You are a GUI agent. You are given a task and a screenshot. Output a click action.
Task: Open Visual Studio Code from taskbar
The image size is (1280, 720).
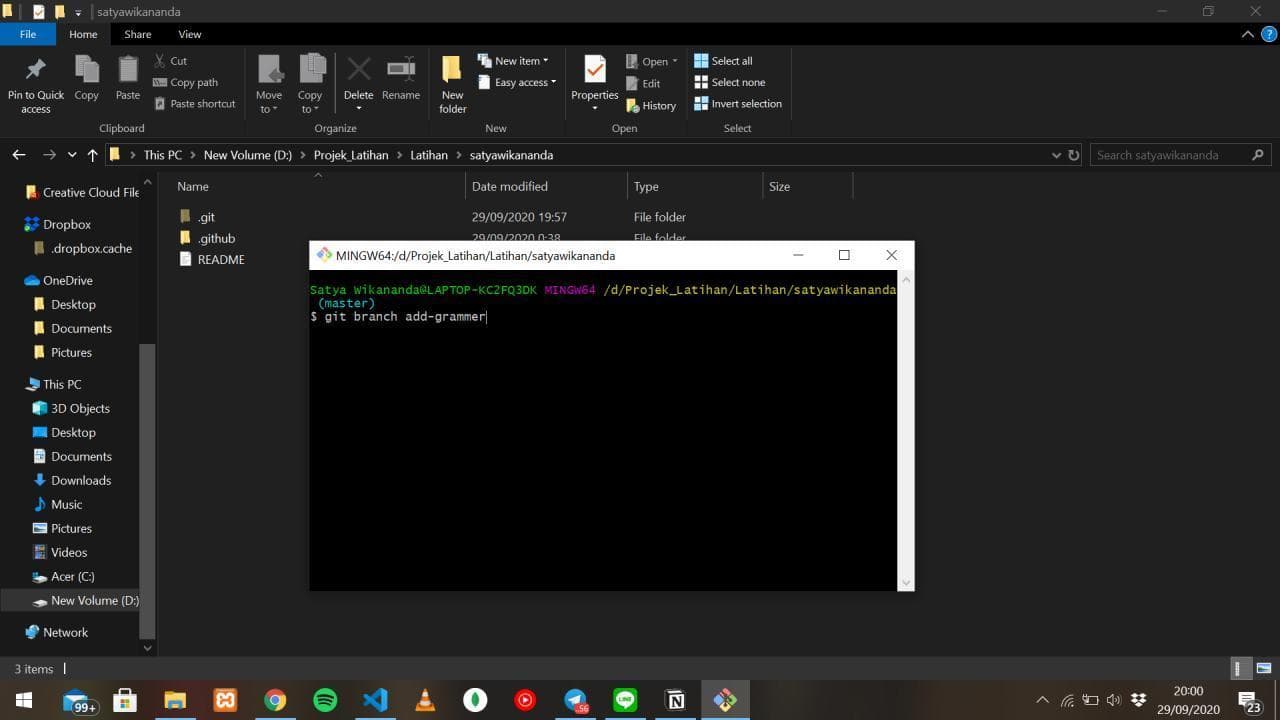[x=375, y=700]
